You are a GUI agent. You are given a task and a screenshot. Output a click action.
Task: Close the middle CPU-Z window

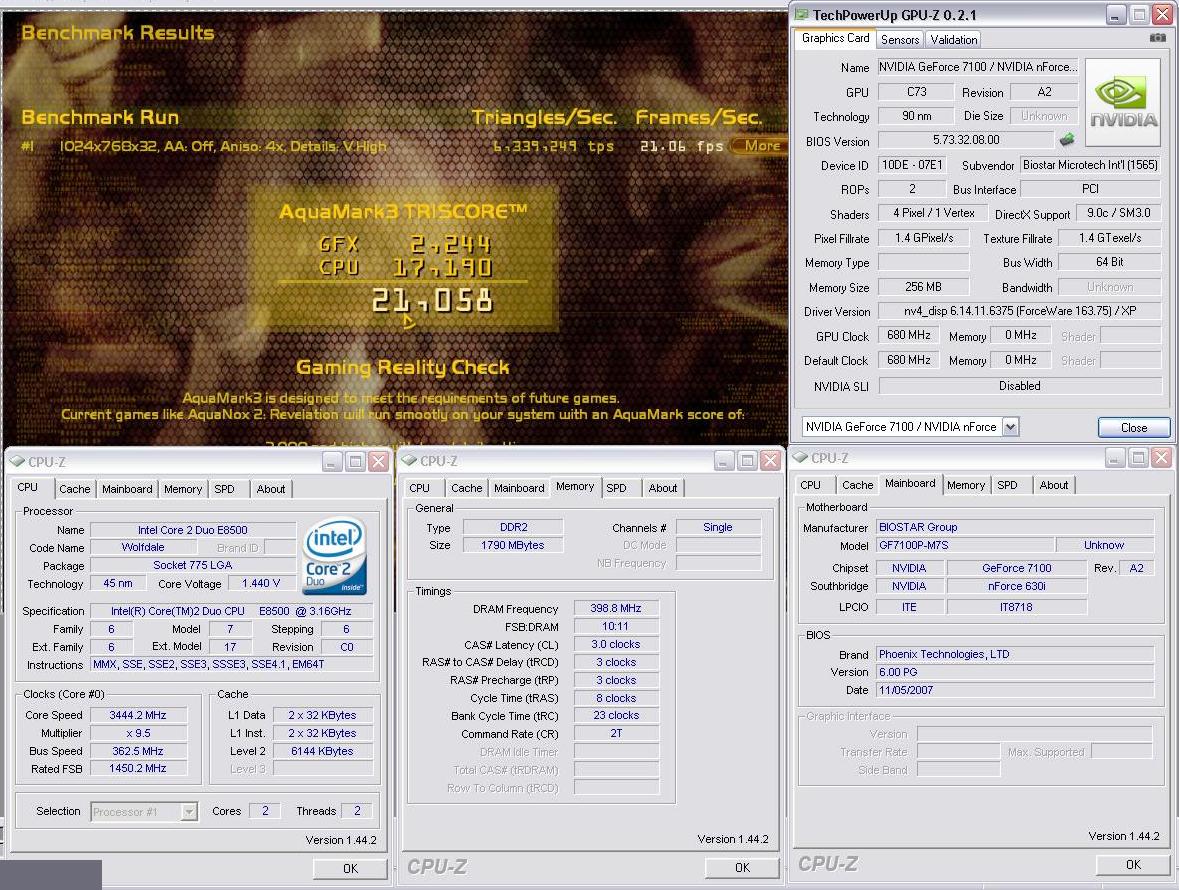pos(770,460)
